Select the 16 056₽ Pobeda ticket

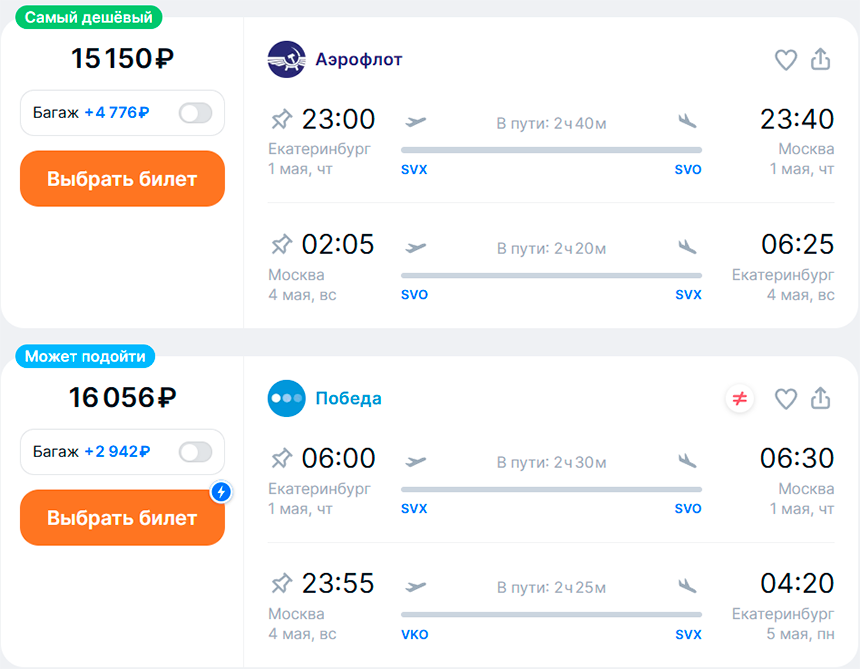pos(122,518)
